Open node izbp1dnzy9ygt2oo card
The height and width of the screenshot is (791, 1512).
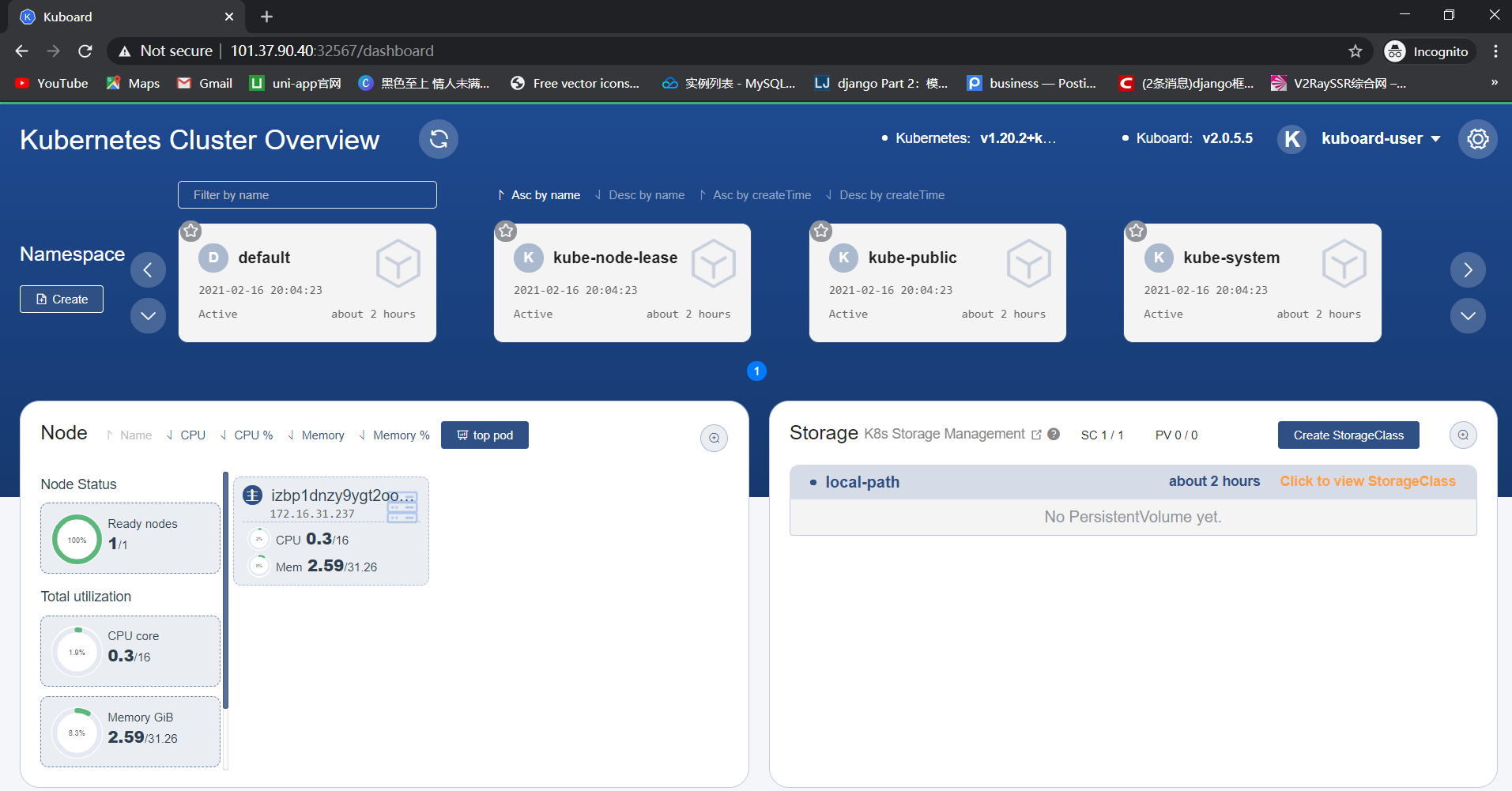[331, 531]
